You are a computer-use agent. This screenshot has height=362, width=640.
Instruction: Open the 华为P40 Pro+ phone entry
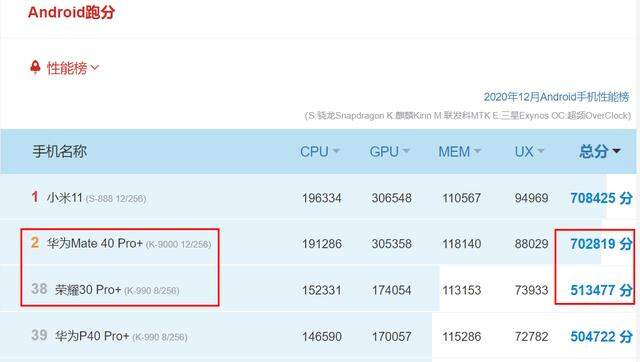pyautogui.click(x=92, y=336)
